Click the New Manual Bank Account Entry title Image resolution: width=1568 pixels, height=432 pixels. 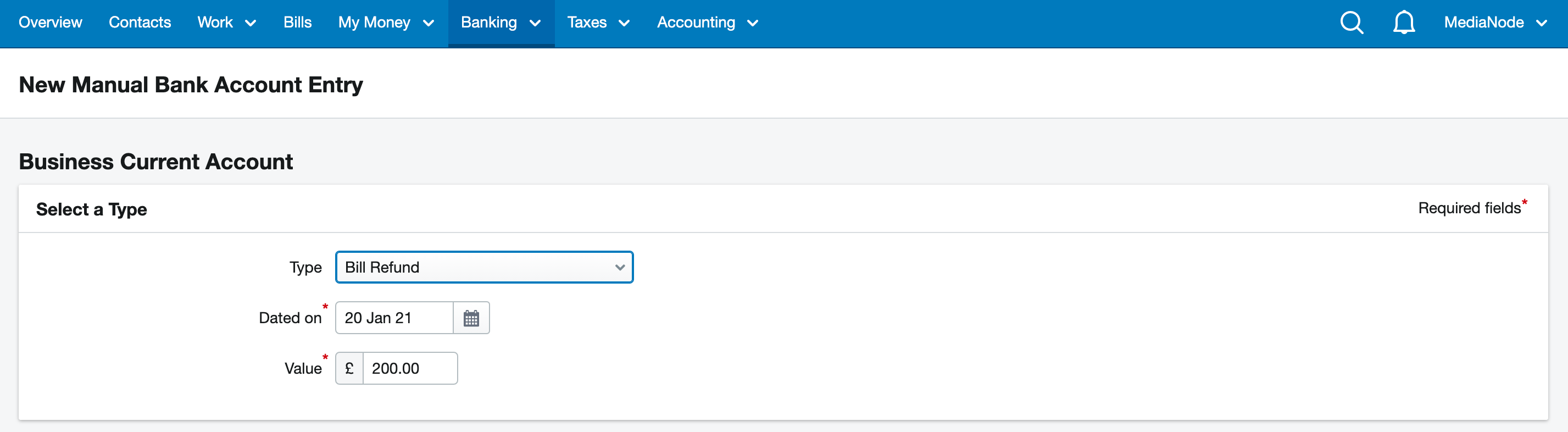[x=191, y=85]
